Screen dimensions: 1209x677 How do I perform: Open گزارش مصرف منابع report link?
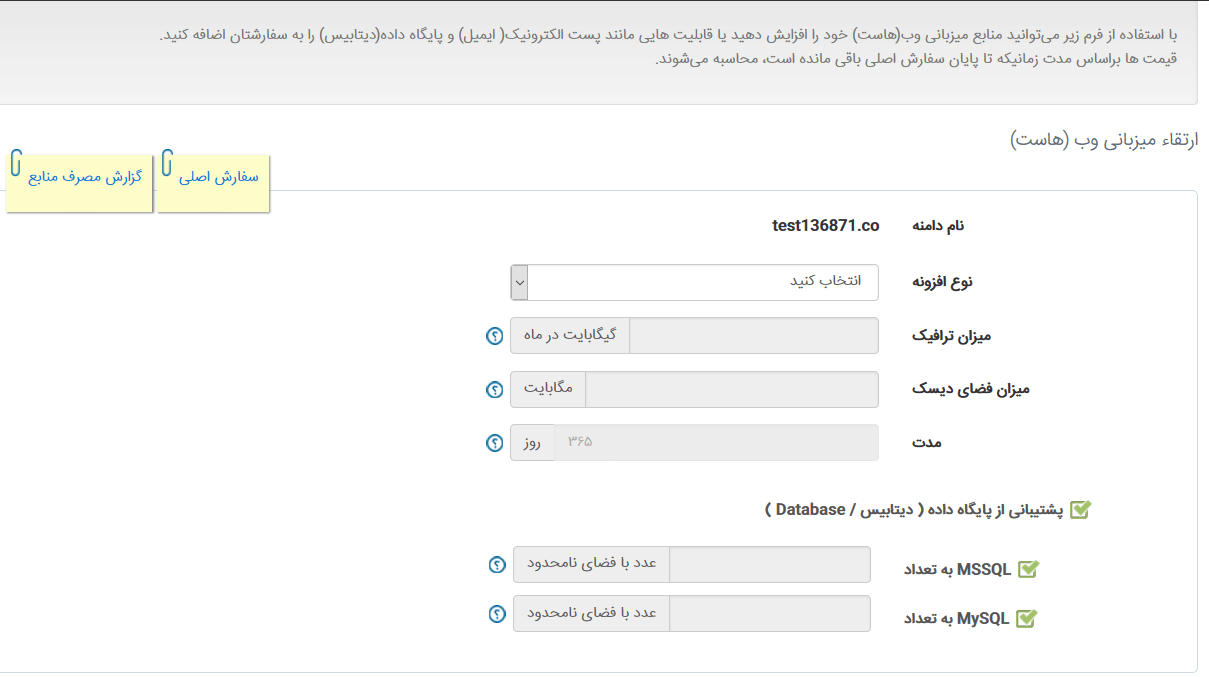(x=85, y=177)
